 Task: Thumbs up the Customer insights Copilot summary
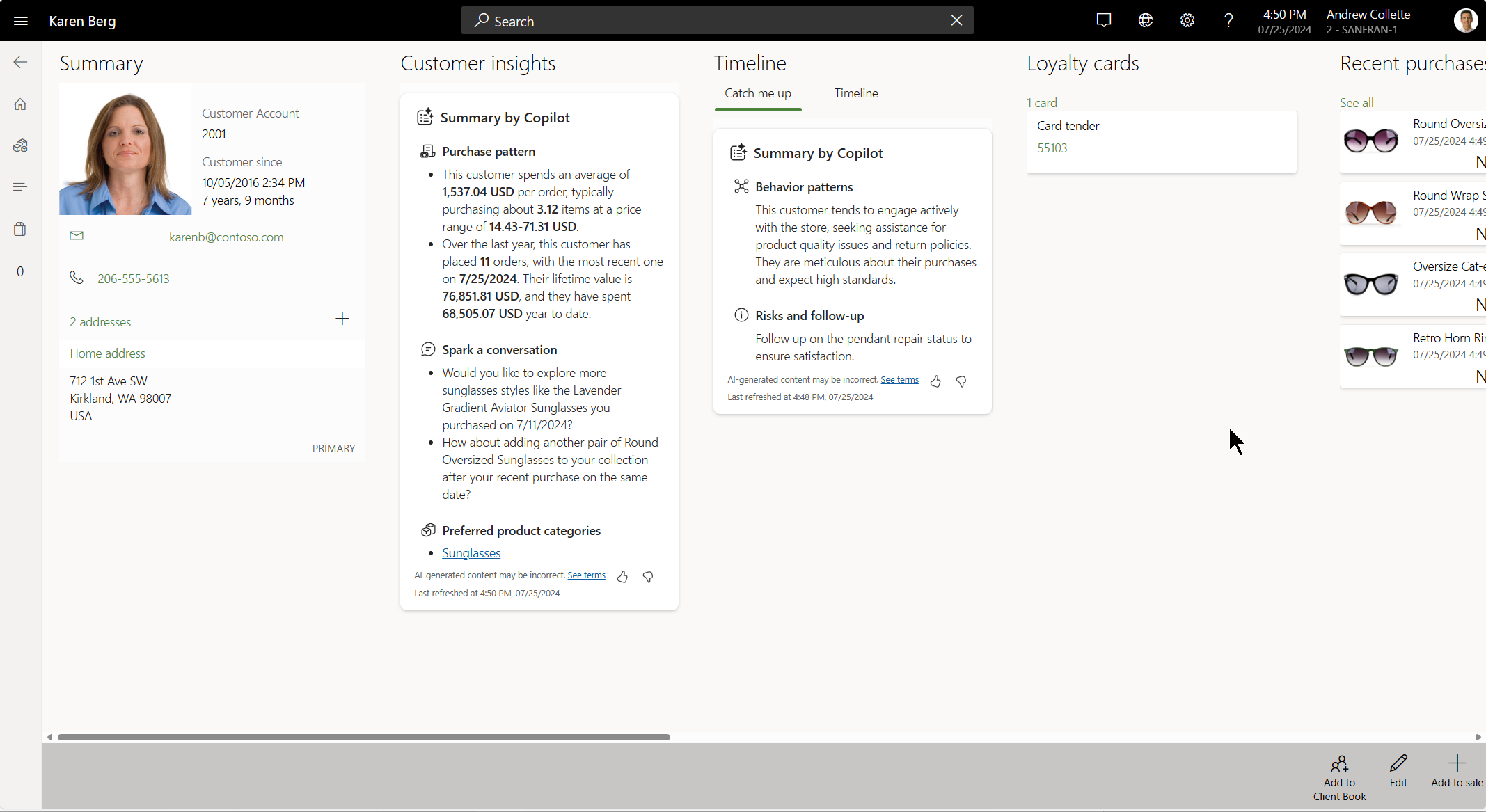pyautogui.click(x=622, y=576)
